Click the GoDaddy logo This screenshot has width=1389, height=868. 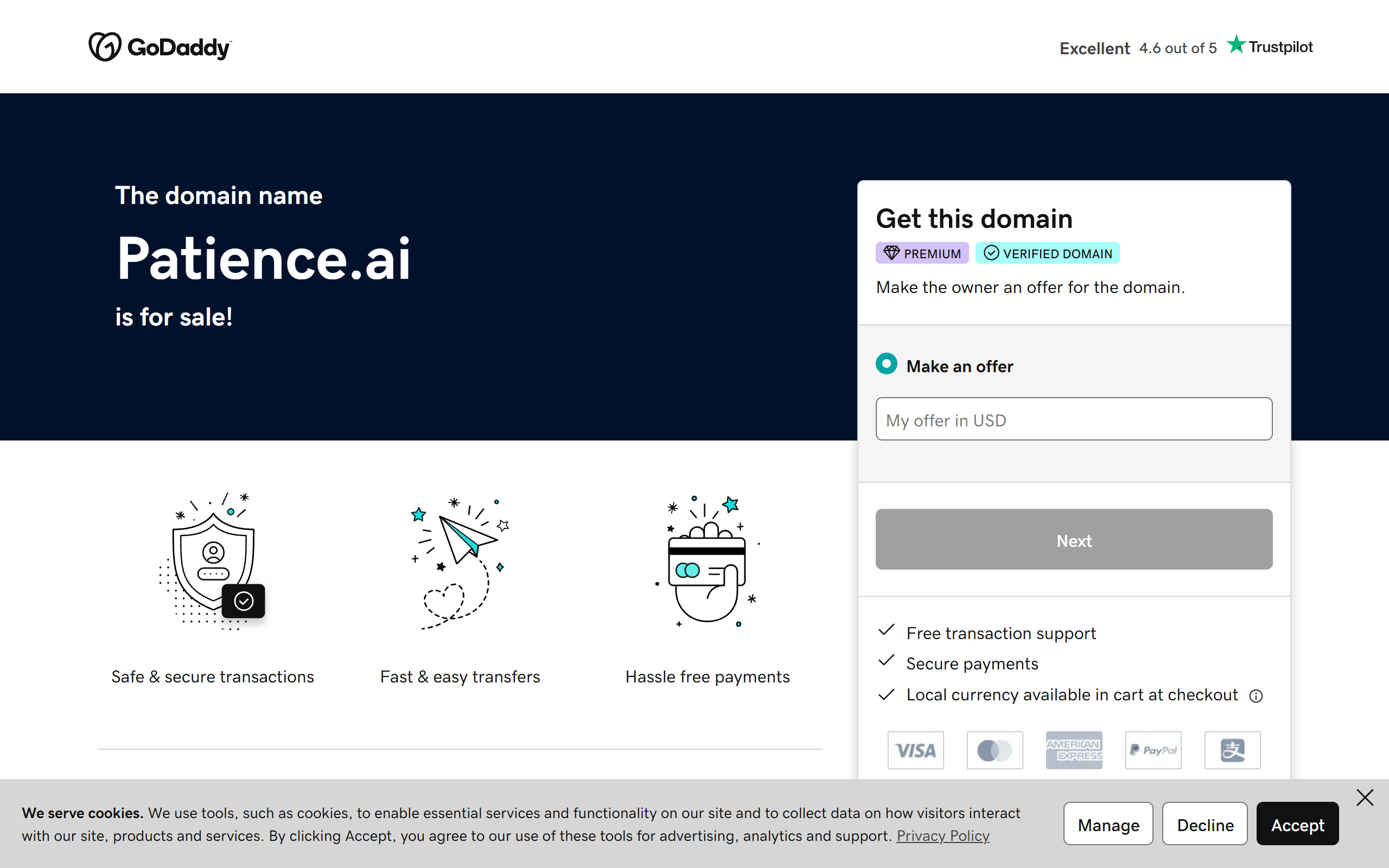coord(160,47)
